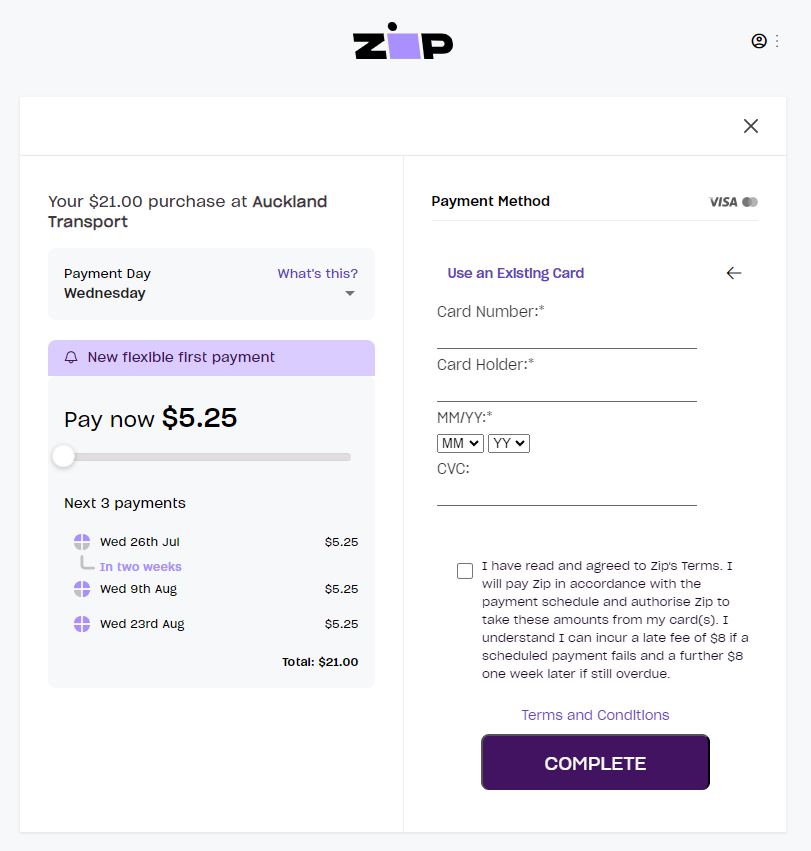The image size is (811, 851).
Task: Click the Zip logo at the top
Action: [402, 41]
